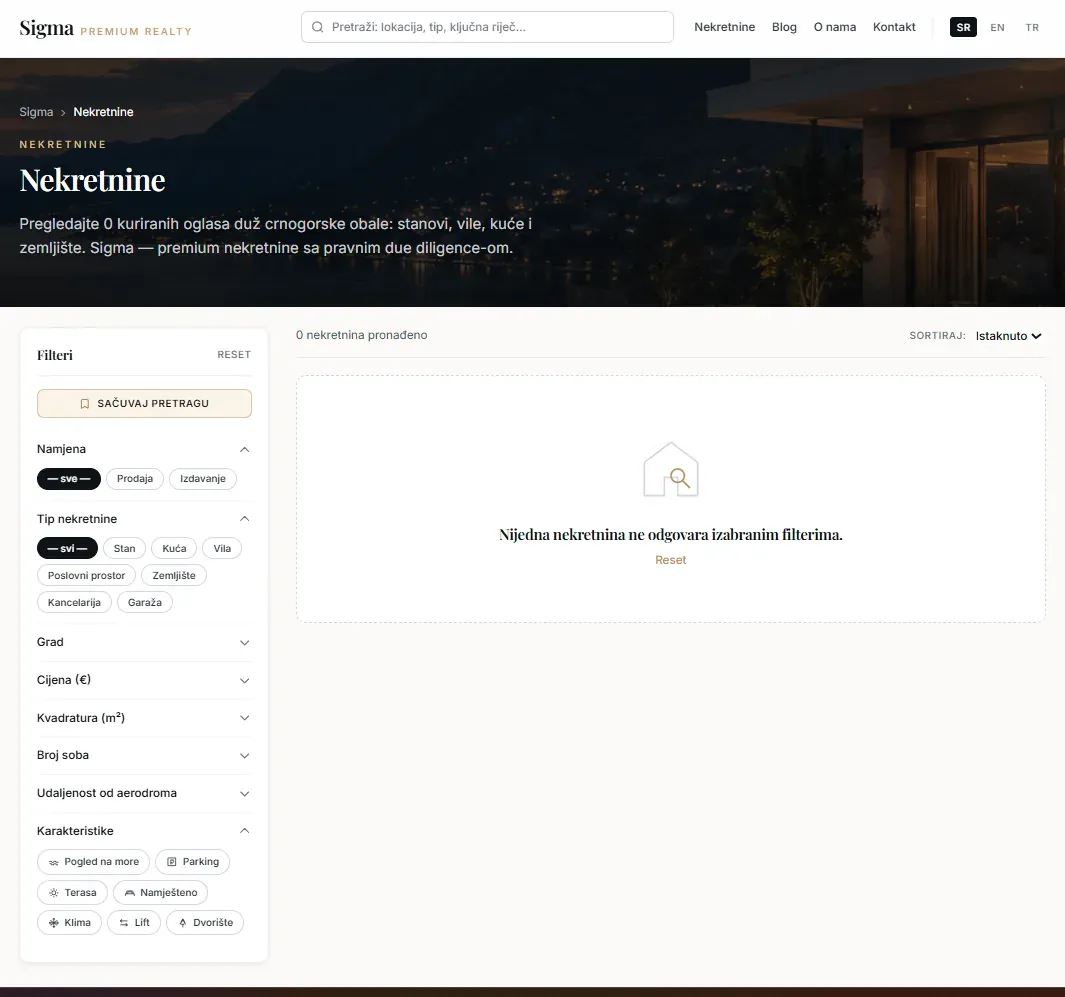The height and width of the screenshot is (997, 1065).
Task: Open the Istaknuto sort dropdown
Action: tap(1008, 336)
